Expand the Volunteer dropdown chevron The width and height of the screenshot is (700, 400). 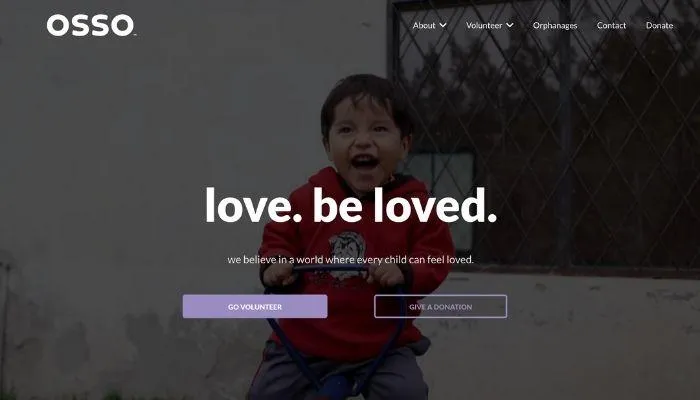[510, 25]
